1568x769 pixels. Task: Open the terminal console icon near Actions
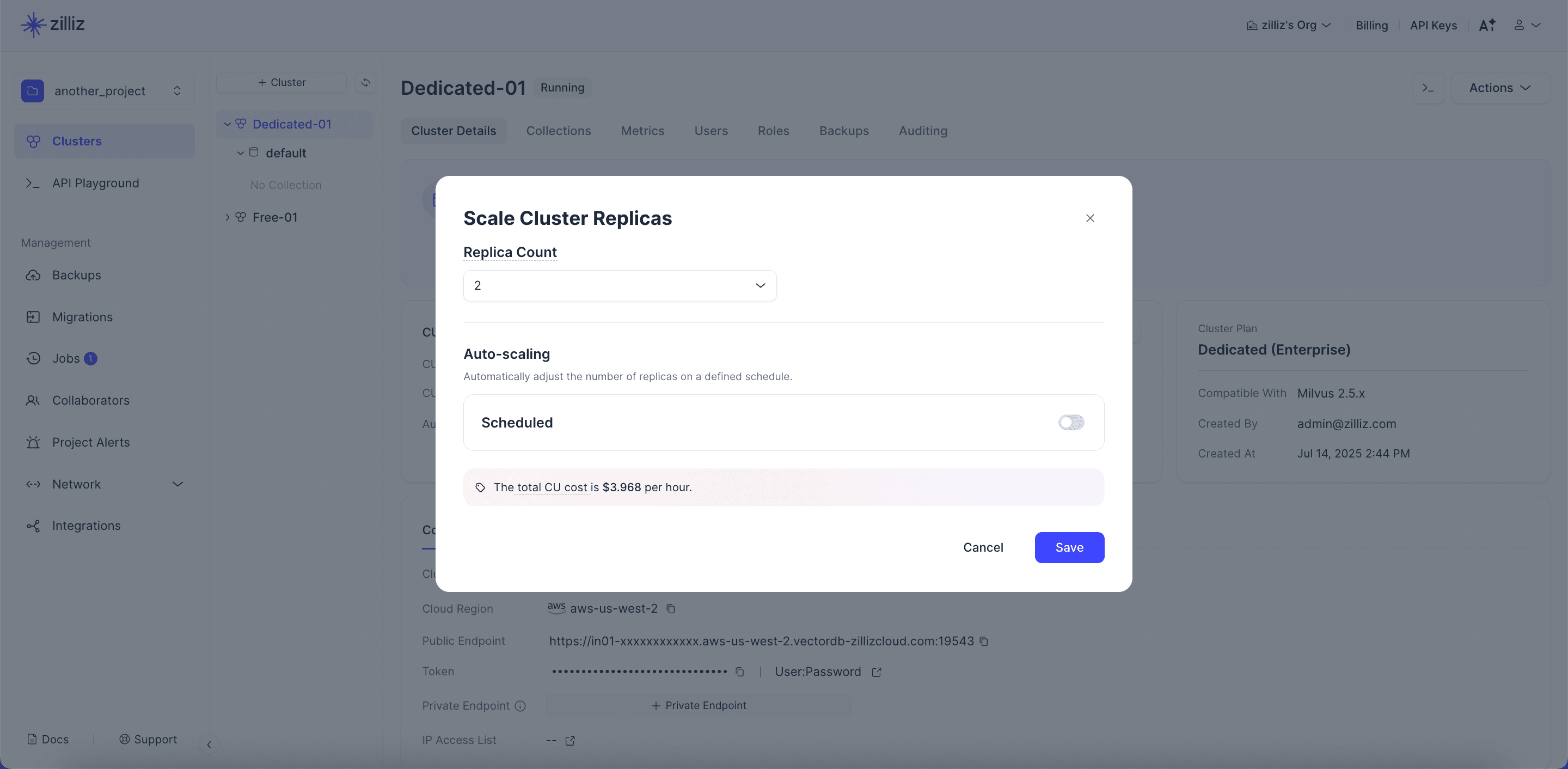pyautogui.click(x=1428, y=88)
